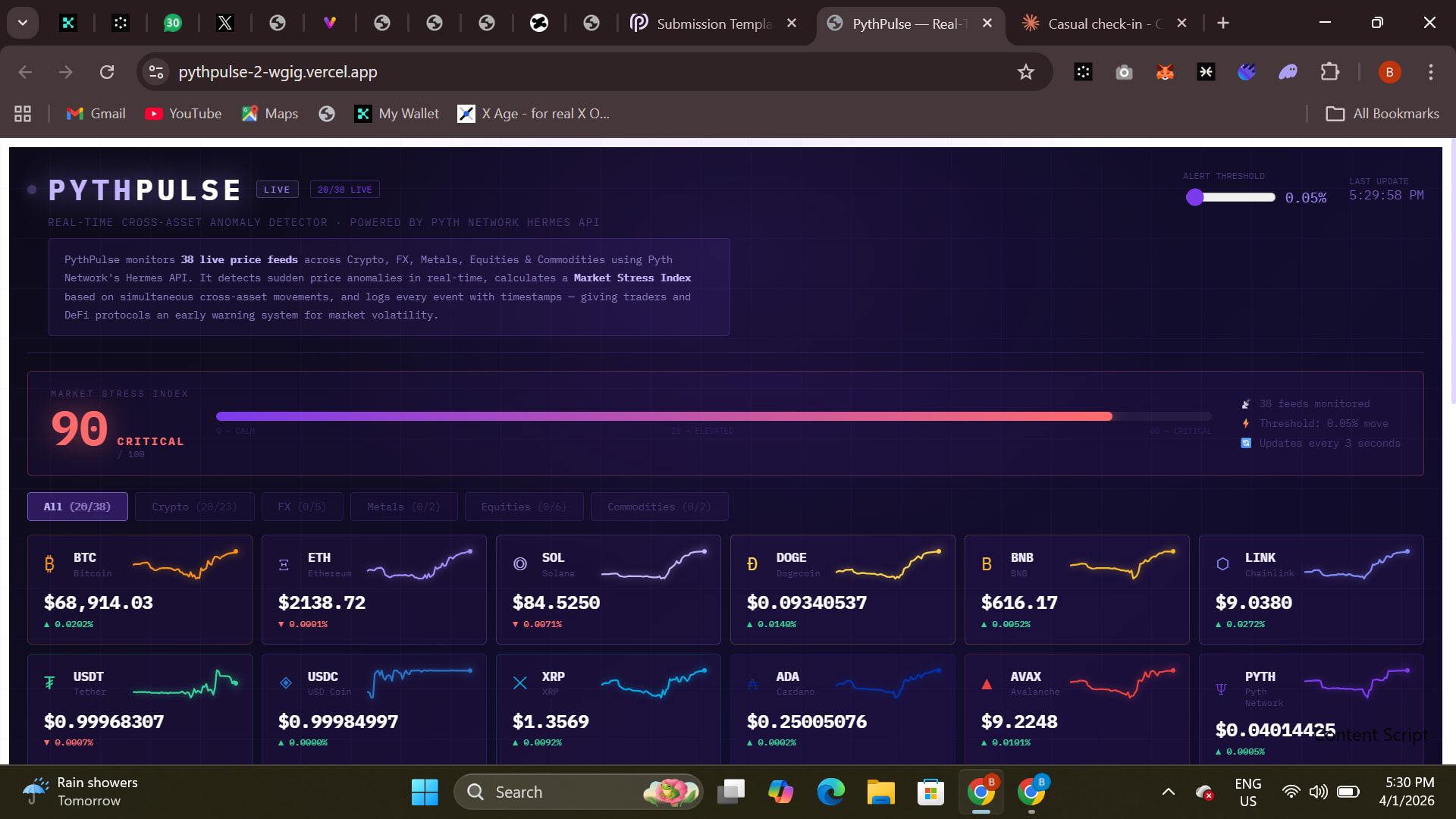Open Microsoft Edge from the taskbar
The image size is (1456, 819).
click(830, 792)
